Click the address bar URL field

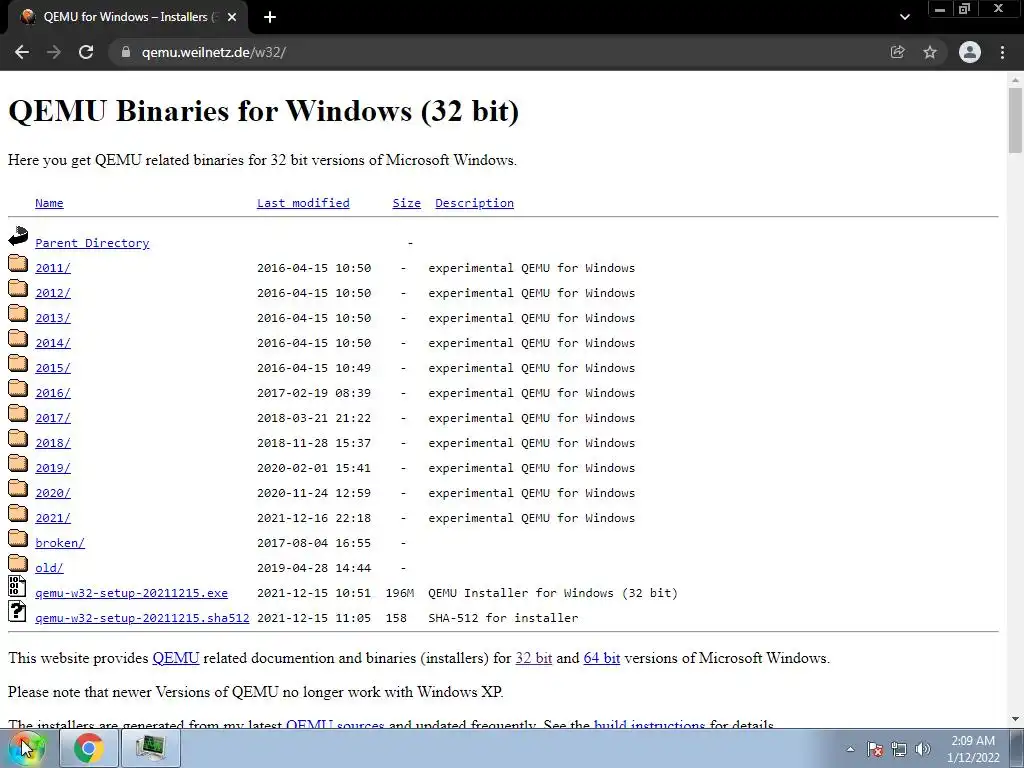pos(496,52)
